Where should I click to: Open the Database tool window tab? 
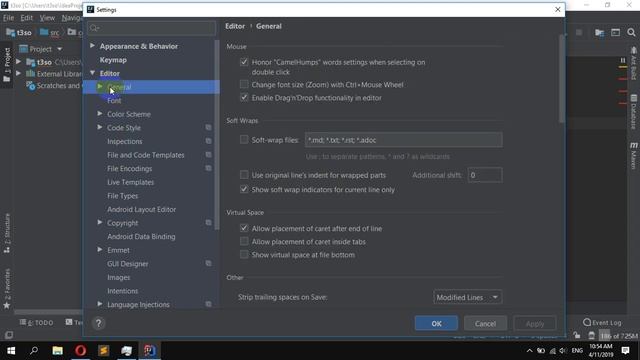tap(633, 111)
